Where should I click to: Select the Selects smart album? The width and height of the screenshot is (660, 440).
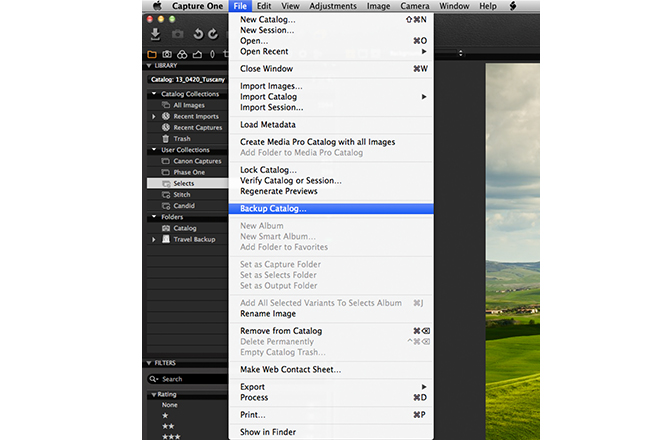coord(187,183)
